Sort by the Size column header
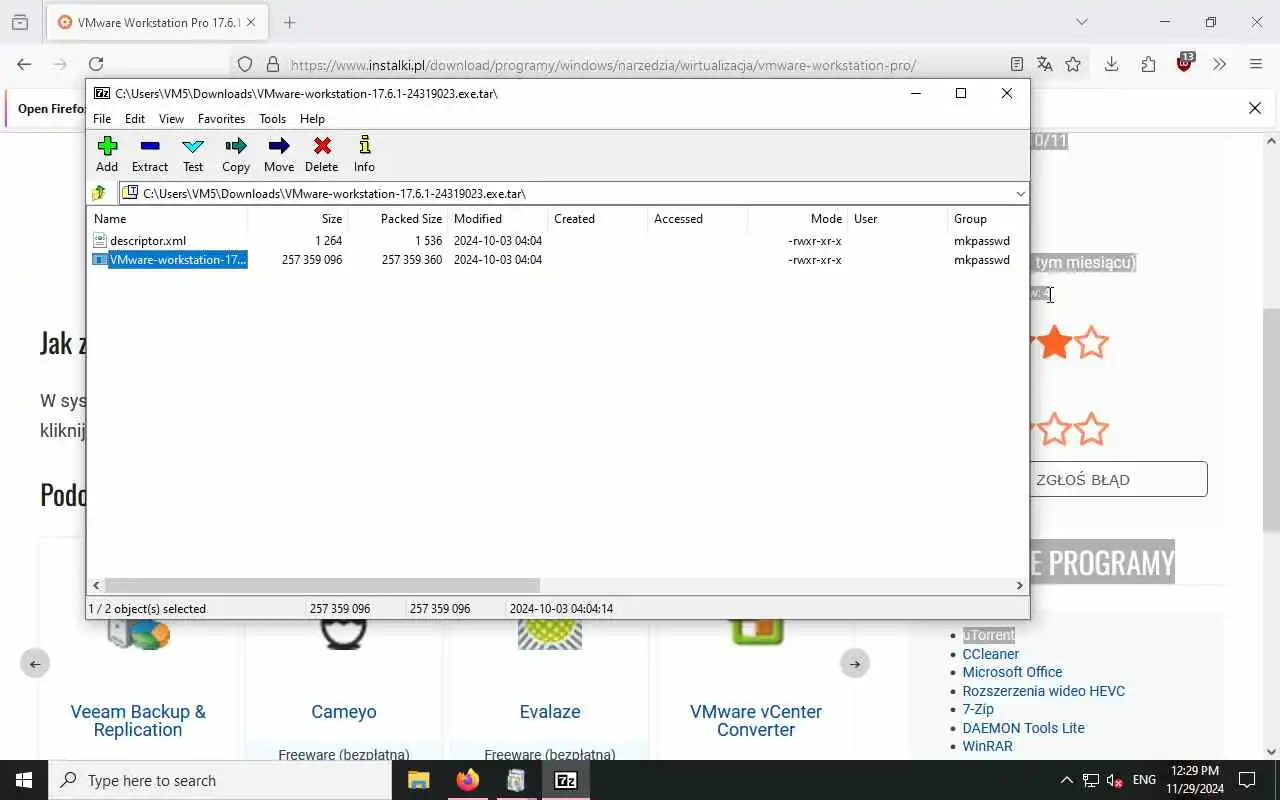The image size is (1280, 800). point(298,219)
